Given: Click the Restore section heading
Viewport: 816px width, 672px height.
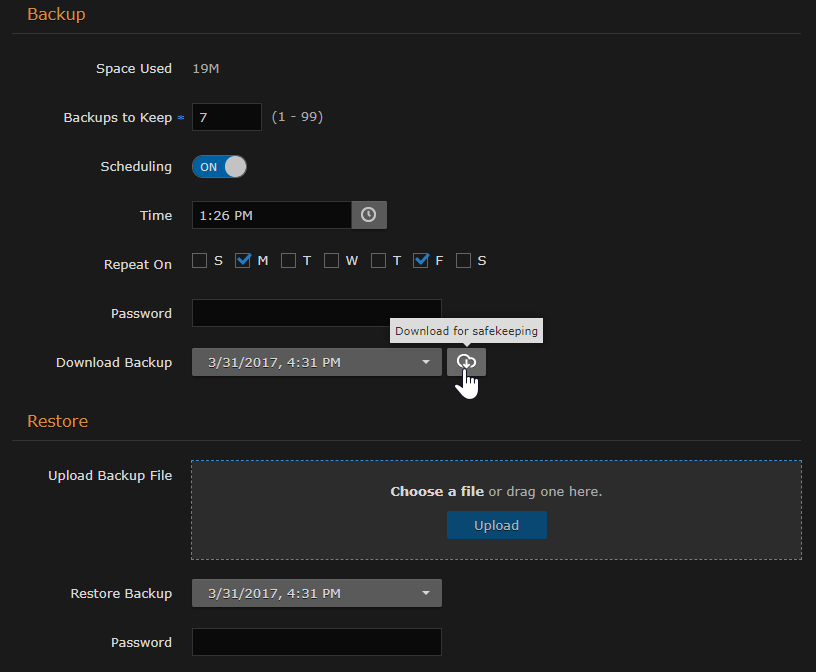Looking at the screenshot, I should coord(57,421).
